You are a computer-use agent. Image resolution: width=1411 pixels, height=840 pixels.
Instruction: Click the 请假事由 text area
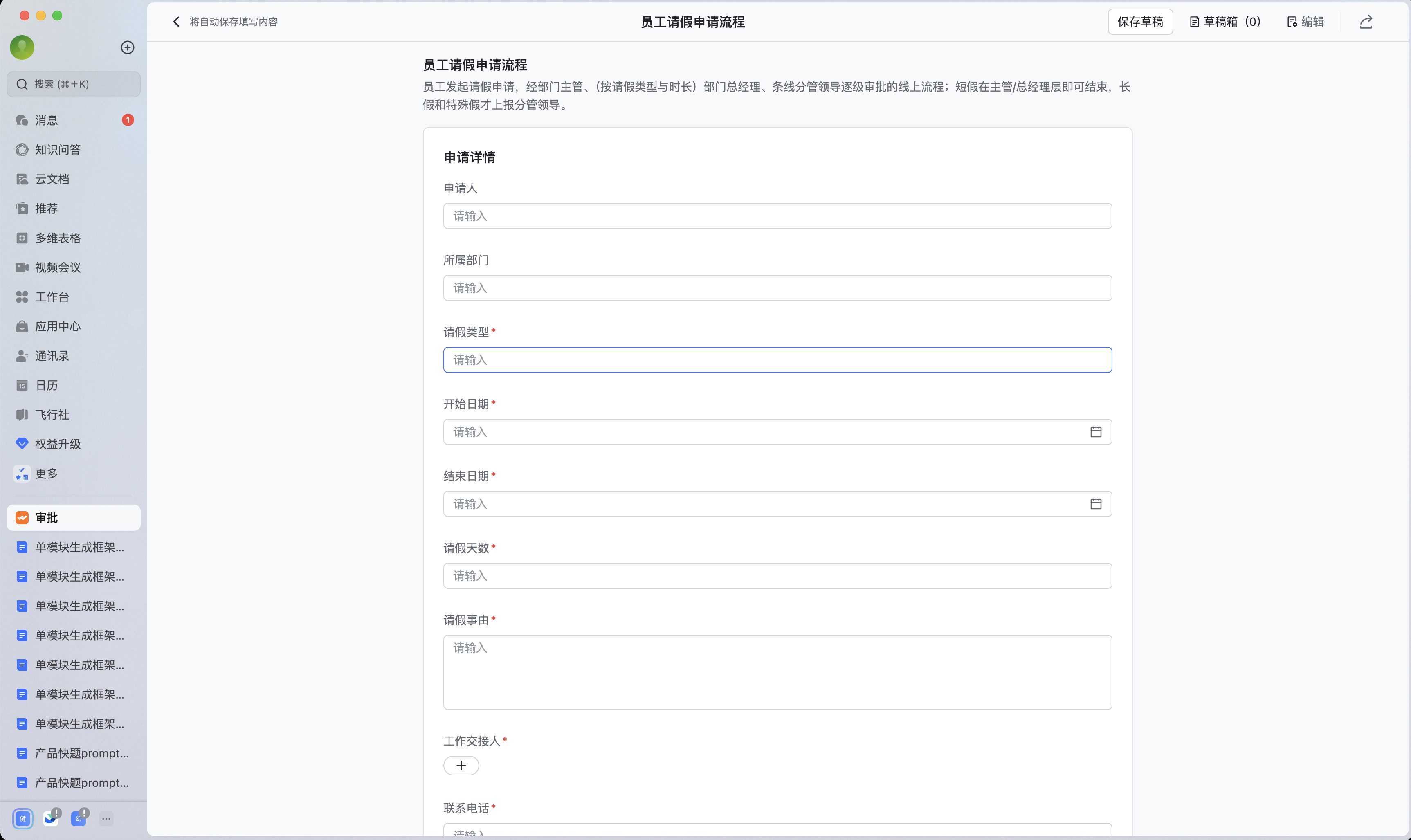coord(777,672)
